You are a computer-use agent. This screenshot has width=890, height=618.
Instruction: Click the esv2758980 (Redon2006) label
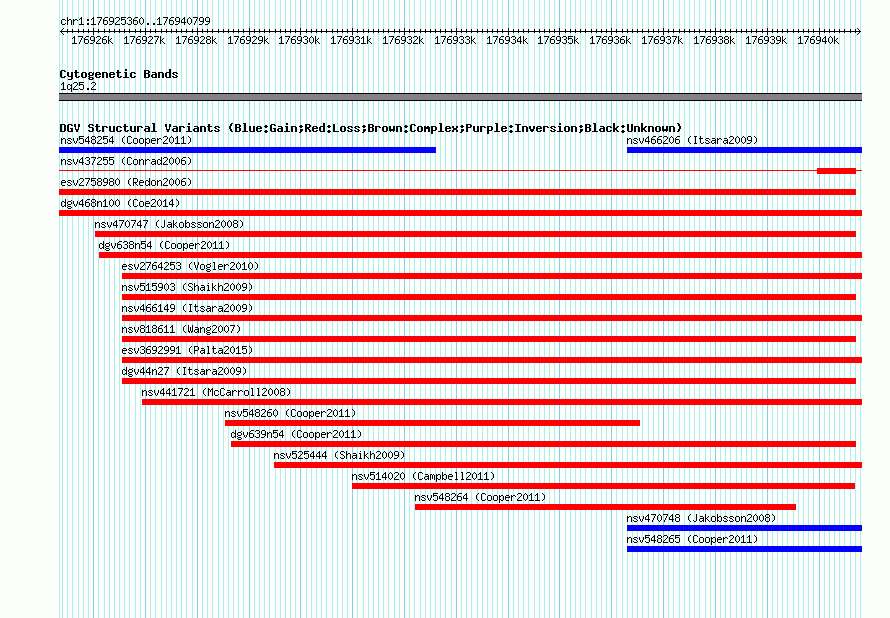coord(126,182)
